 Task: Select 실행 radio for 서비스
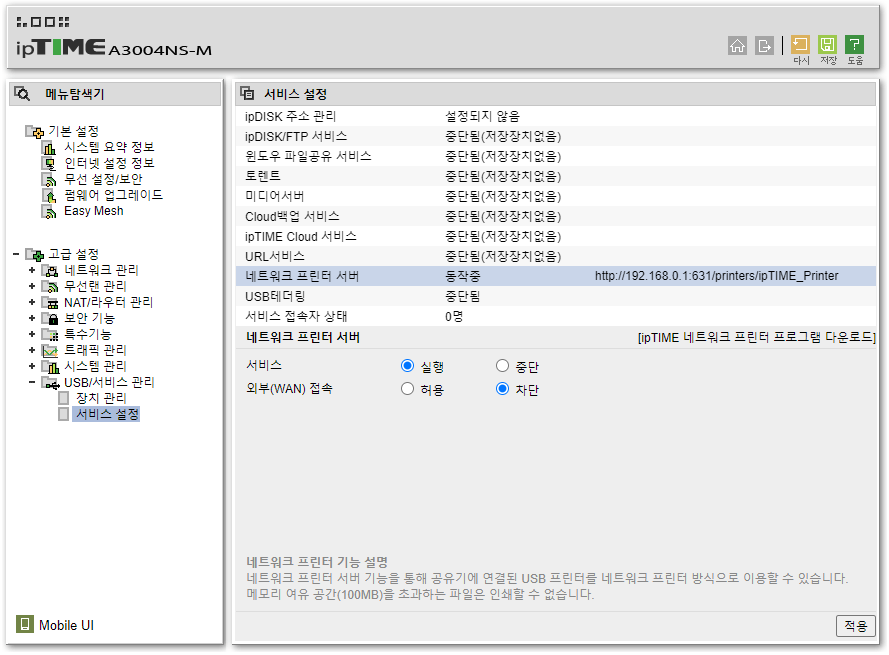407,366
